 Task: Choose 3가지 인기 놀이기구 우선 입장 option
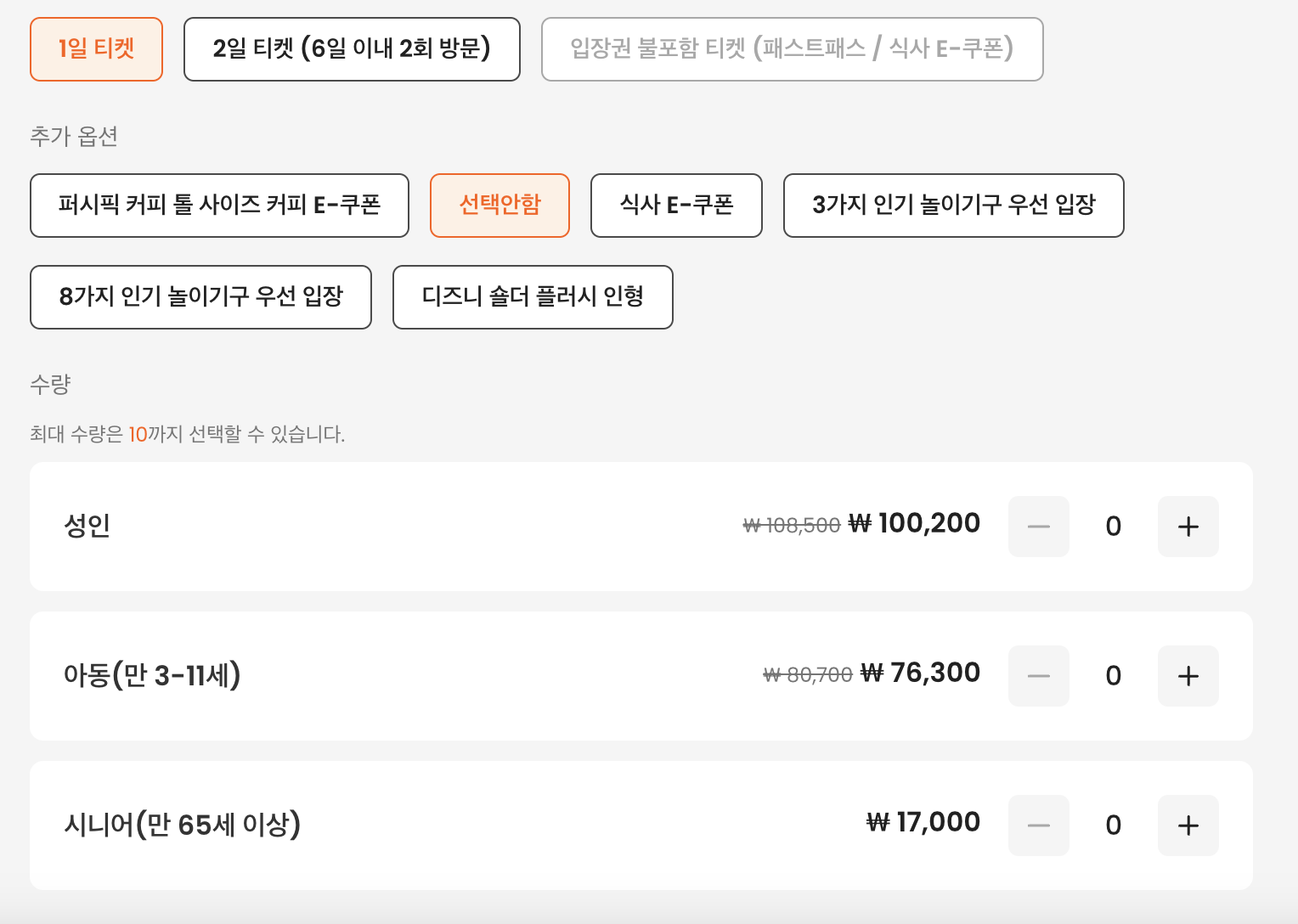pyautogui.click(x=953, y=205)
